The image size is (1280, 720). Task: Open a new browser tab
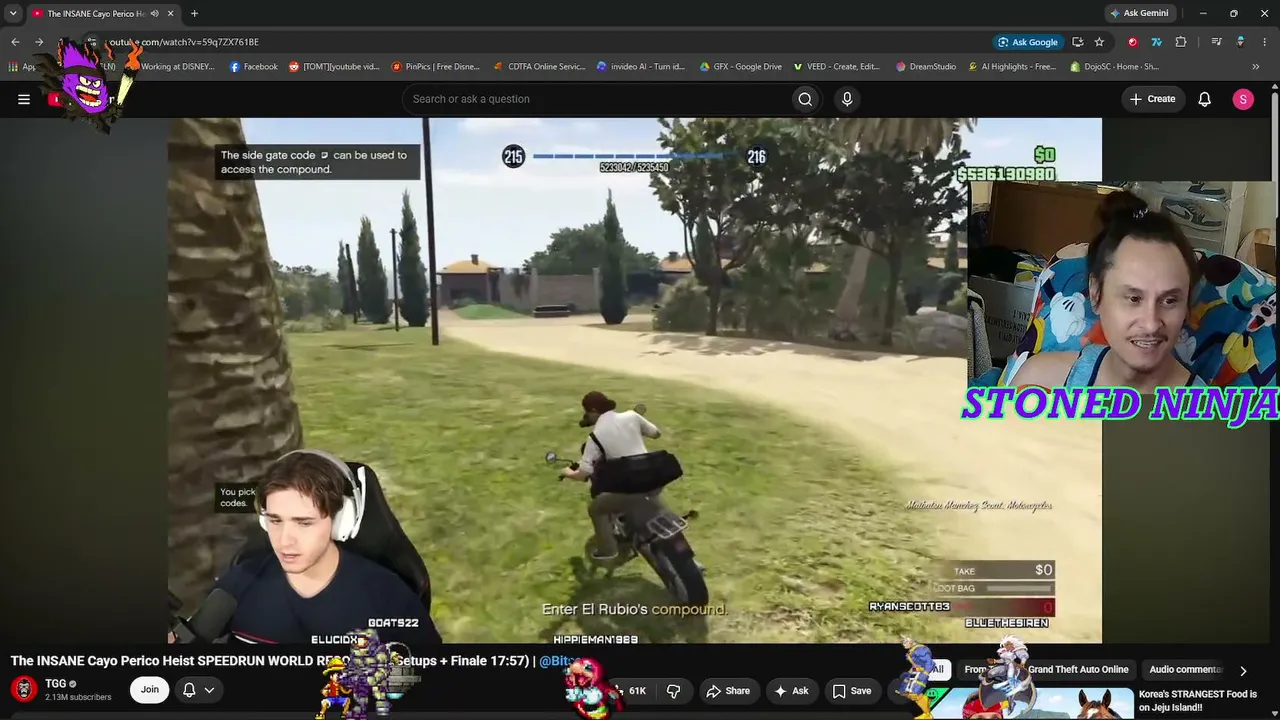(x=194, y=13)
